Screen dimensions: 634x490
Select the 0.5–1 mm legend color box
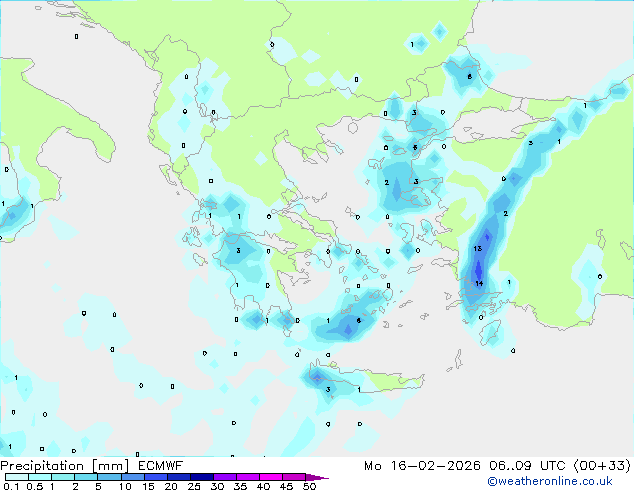(x=40, y=477)
